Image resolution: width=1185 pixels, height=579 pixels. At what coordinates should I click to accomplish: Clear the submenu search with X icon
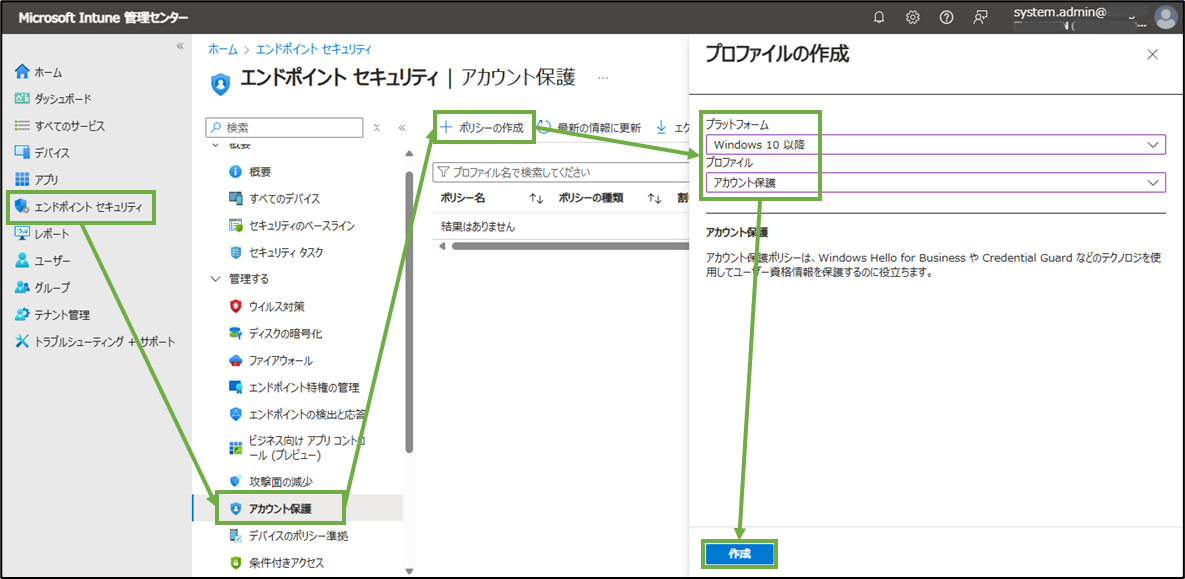pyautogui.click(x=376, y=128)
